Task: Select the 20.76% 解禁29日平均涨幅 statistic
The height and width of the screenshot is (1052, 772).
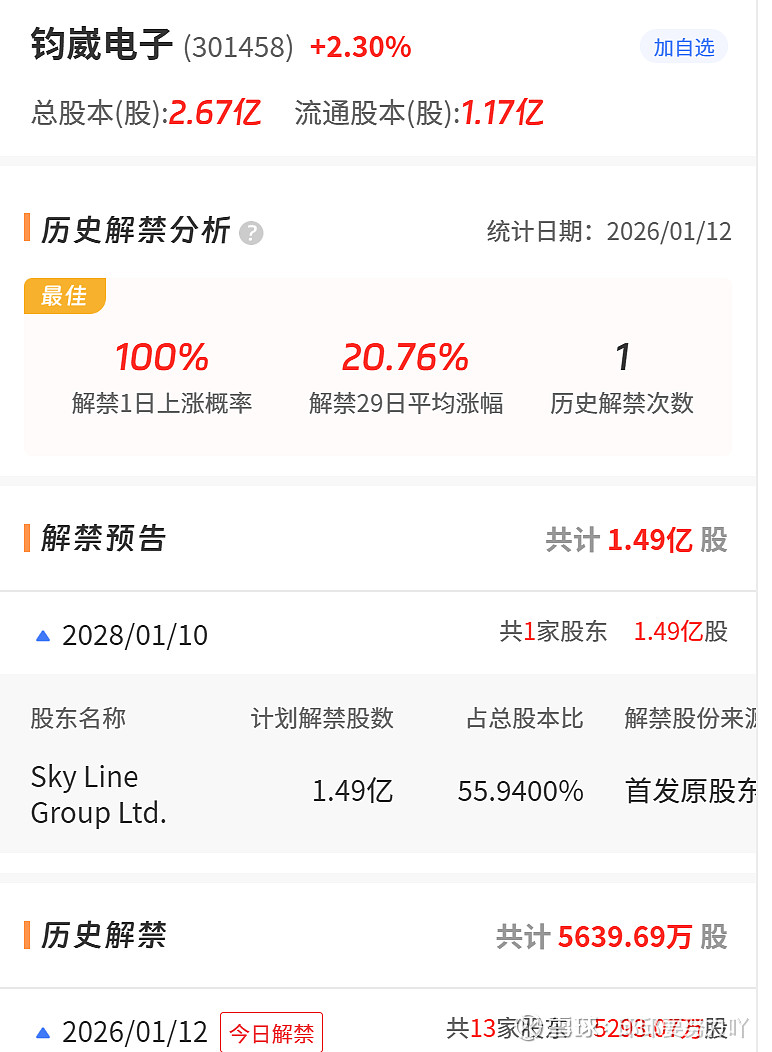Action: pyautogui.click(x=405, y=377)
